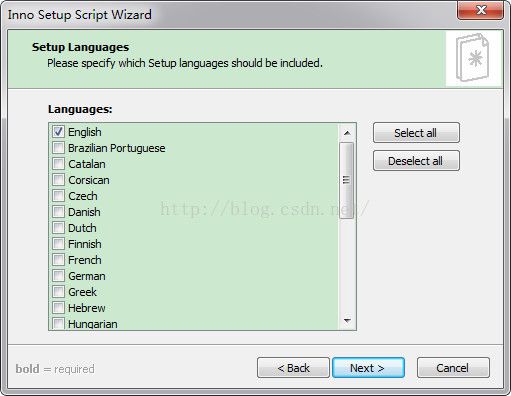Select the Dutch text label
Image resolution: width=511 pixels, height=396 pixels.
82,228
